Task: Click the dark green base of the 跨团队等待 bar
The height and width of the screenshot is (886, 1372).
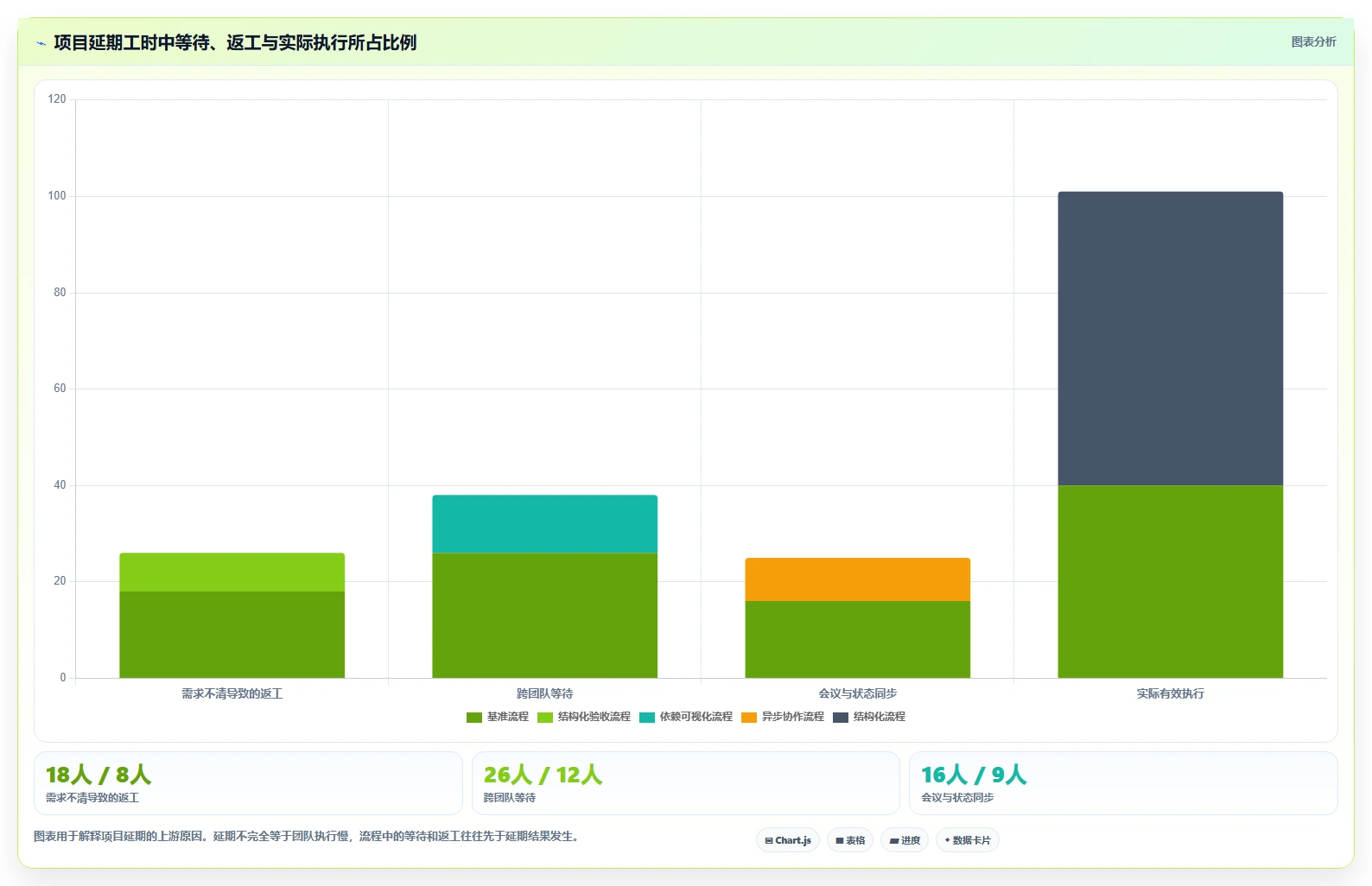Action: (x=544, y=616)
